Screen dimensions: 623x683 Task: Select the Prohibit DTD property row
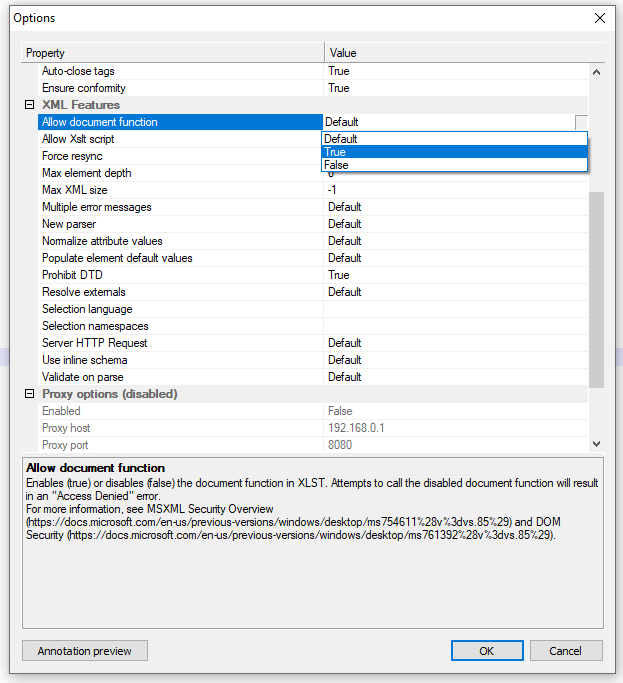[72, 275]
